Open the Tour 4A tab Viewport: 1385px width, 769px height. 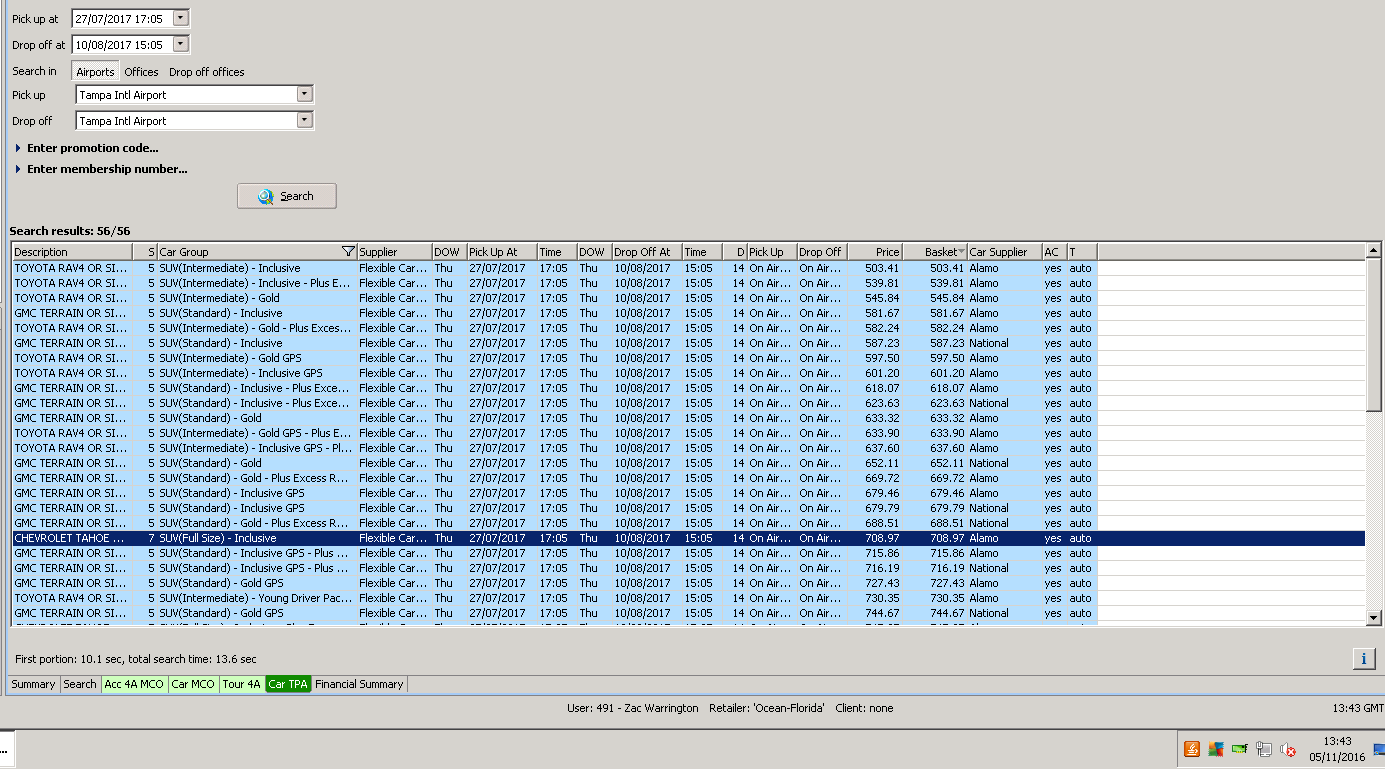(241, 684)
